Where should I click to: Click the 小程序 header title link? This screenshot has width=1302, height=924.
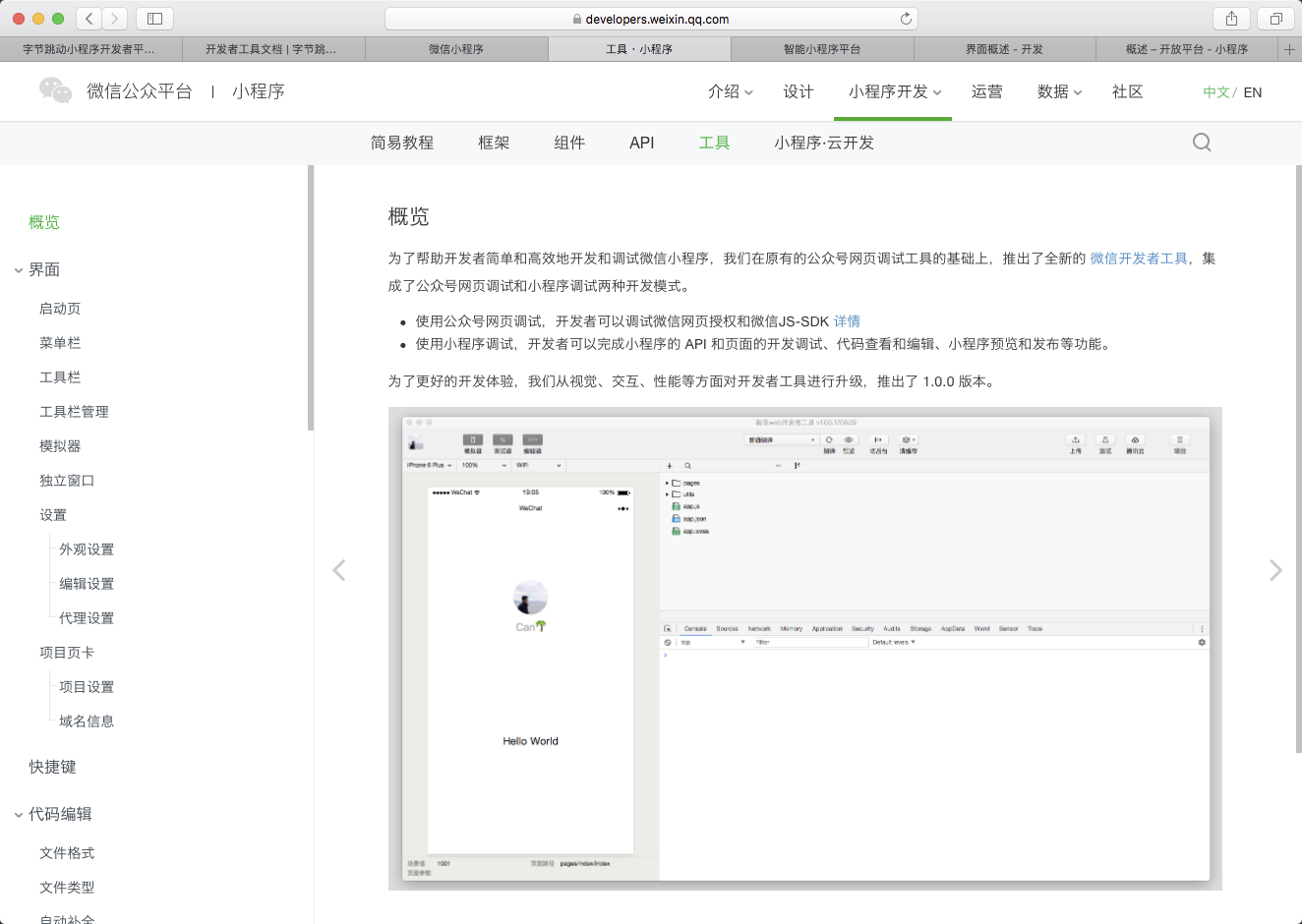tap(259, 91)
